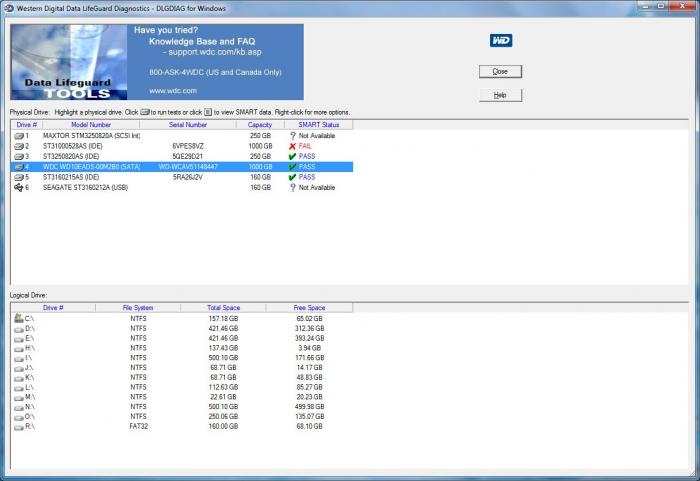700x481 pixels.
Task: Click the serial number WD-WCAV51148447
Action: 188,167
